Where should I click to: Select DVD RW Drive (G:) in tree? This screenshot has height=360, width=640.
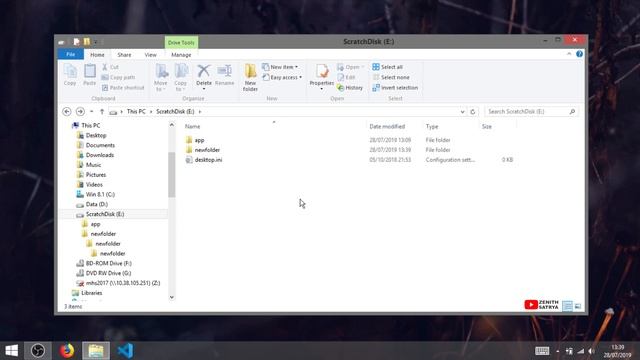click(108, 273)
